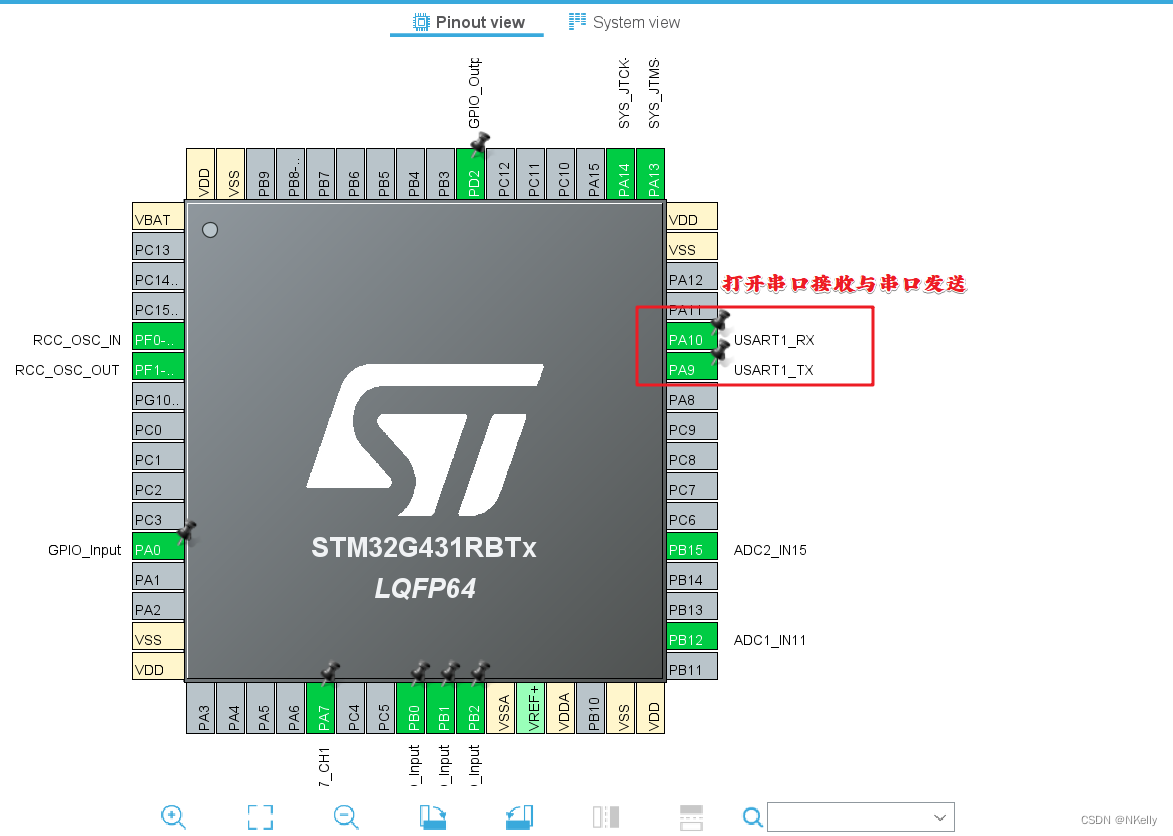Select pin PA13 (SYS_JTMS)
The height and width of the screenshot is (836, 1173).
651,174
